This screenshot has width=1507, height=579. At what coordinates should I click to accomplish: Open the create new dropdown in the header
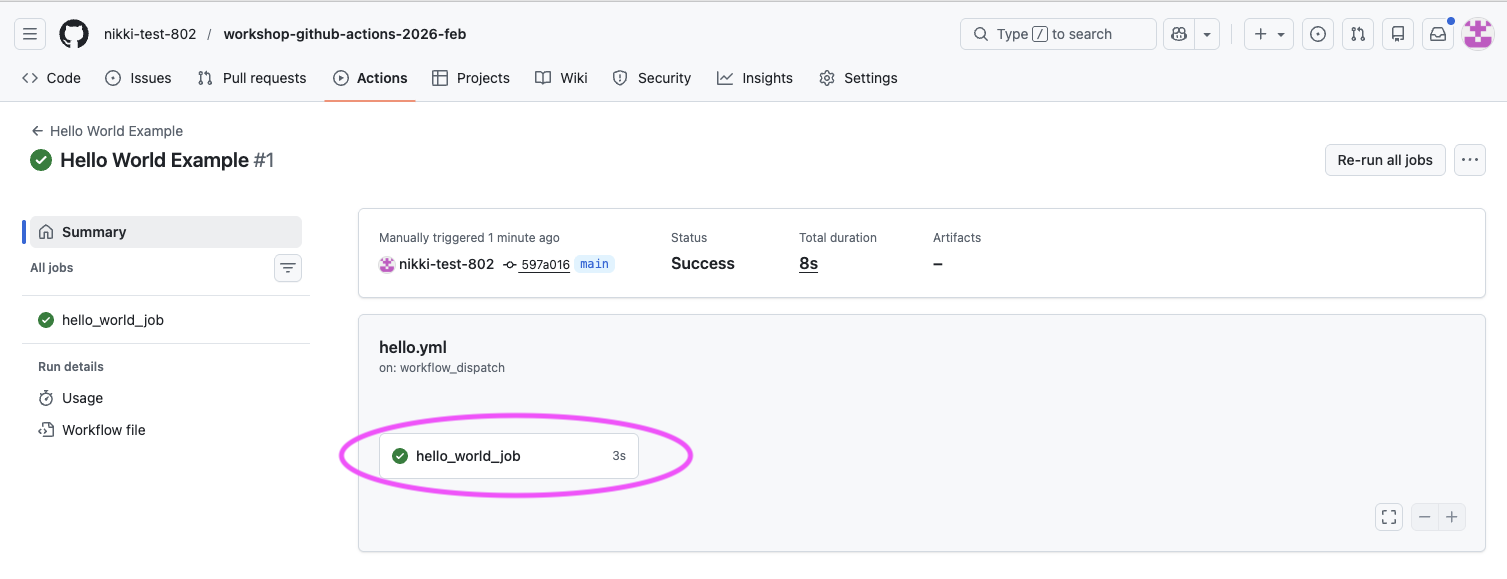1268,33
